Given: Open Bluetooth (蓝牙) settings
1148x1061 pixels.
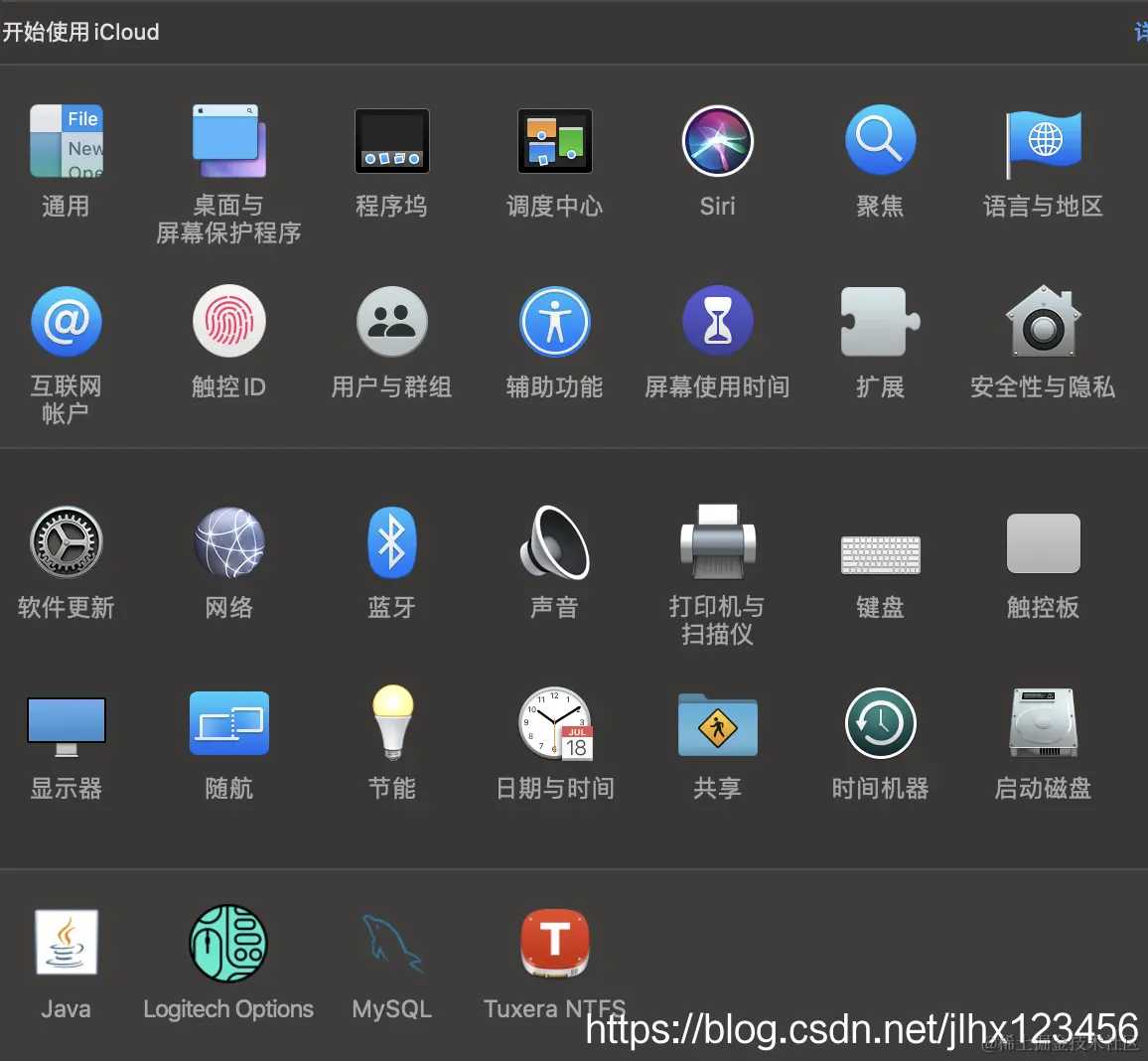Looking at the screenshot, I should coord(391,542).
